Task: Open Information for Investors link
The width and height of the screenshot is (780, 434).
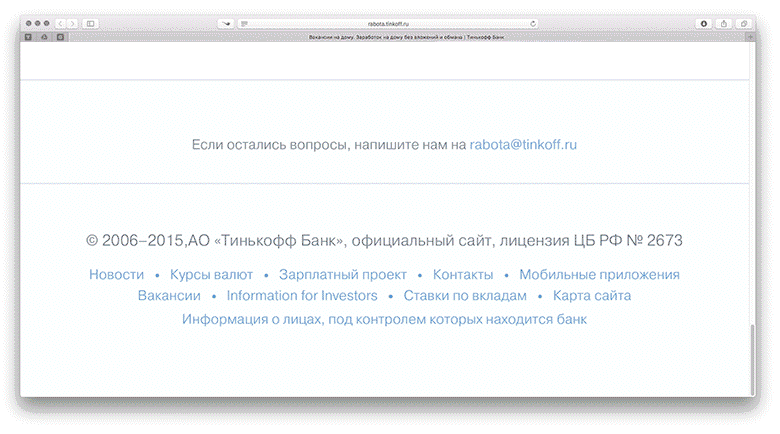Action: [x=302, y=296]
